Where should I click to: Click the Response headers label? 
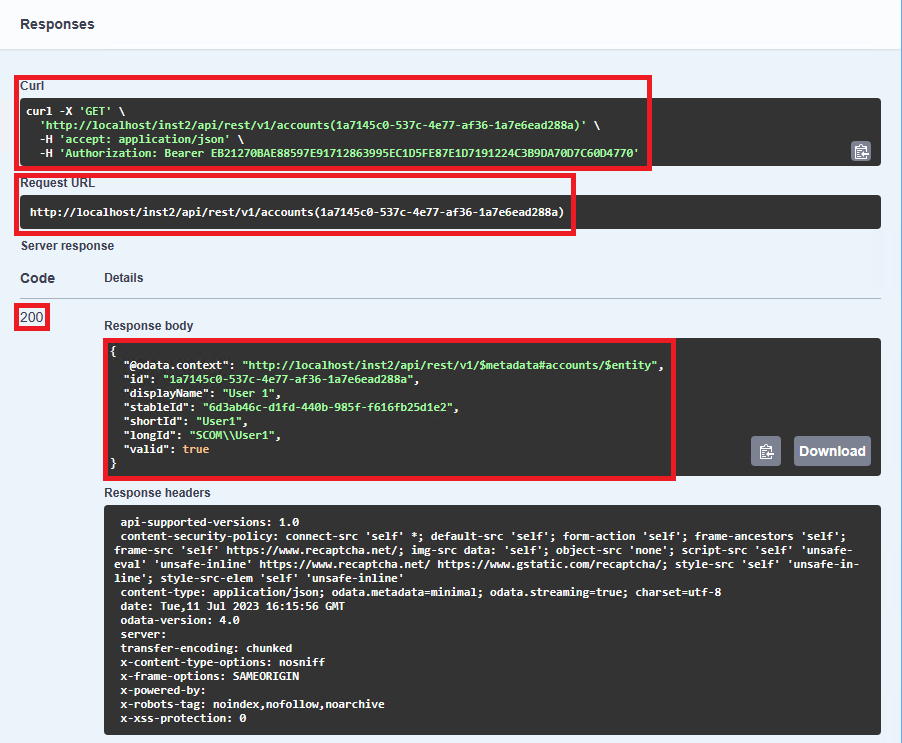157,493
